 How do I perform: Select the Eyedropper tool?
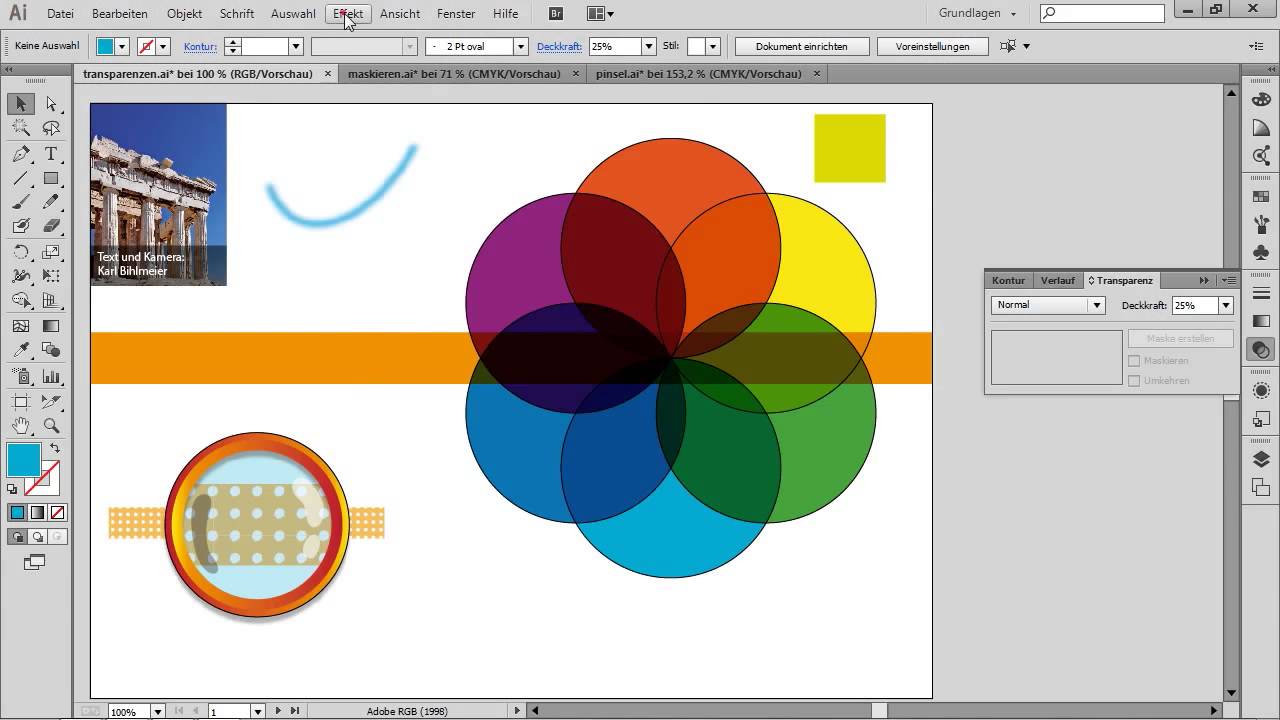[x=20, y=351]
